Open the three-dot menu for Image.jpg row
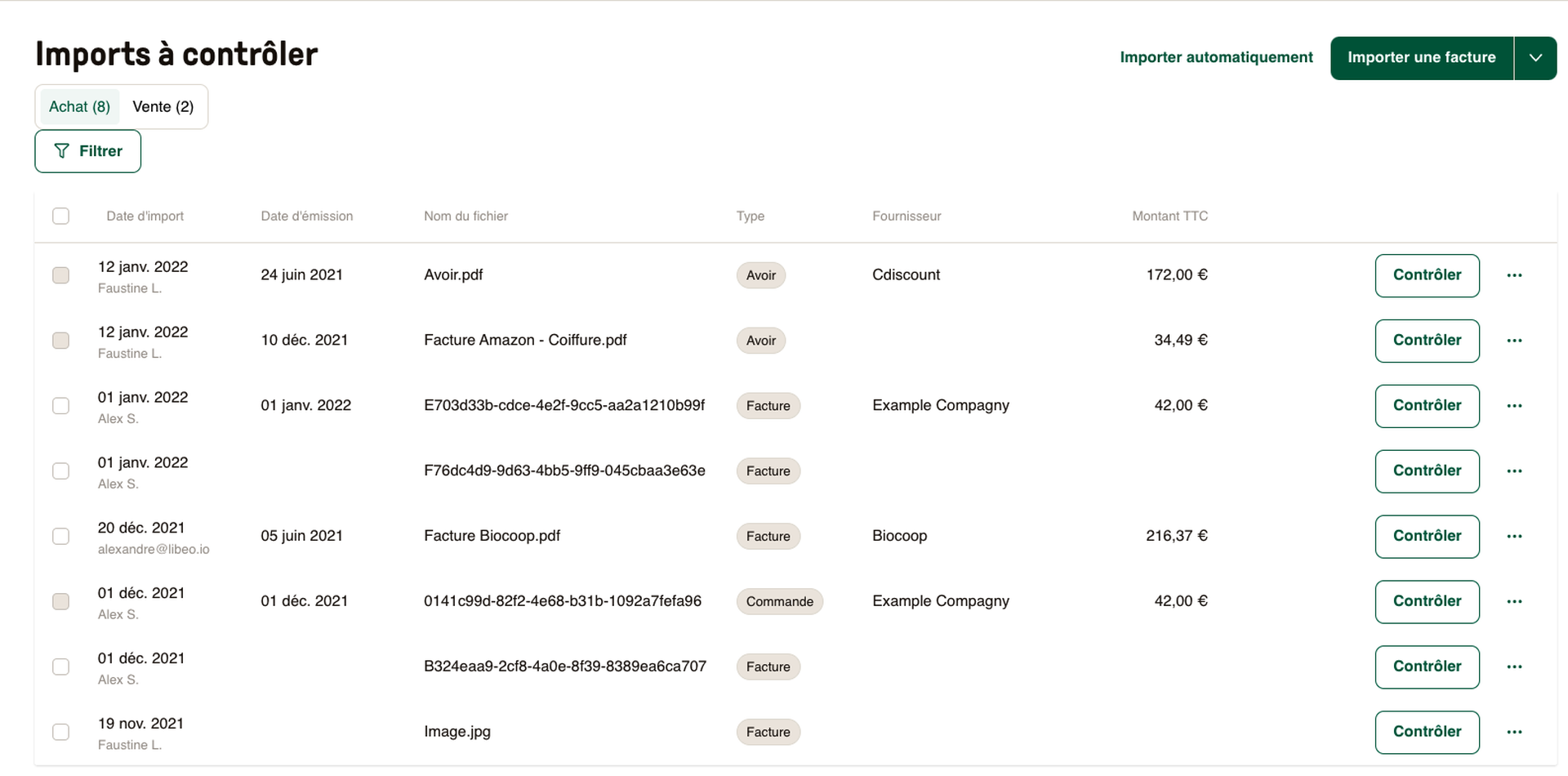The image size is (1568, 776). pyautogui.click(x=1514, y=733)
